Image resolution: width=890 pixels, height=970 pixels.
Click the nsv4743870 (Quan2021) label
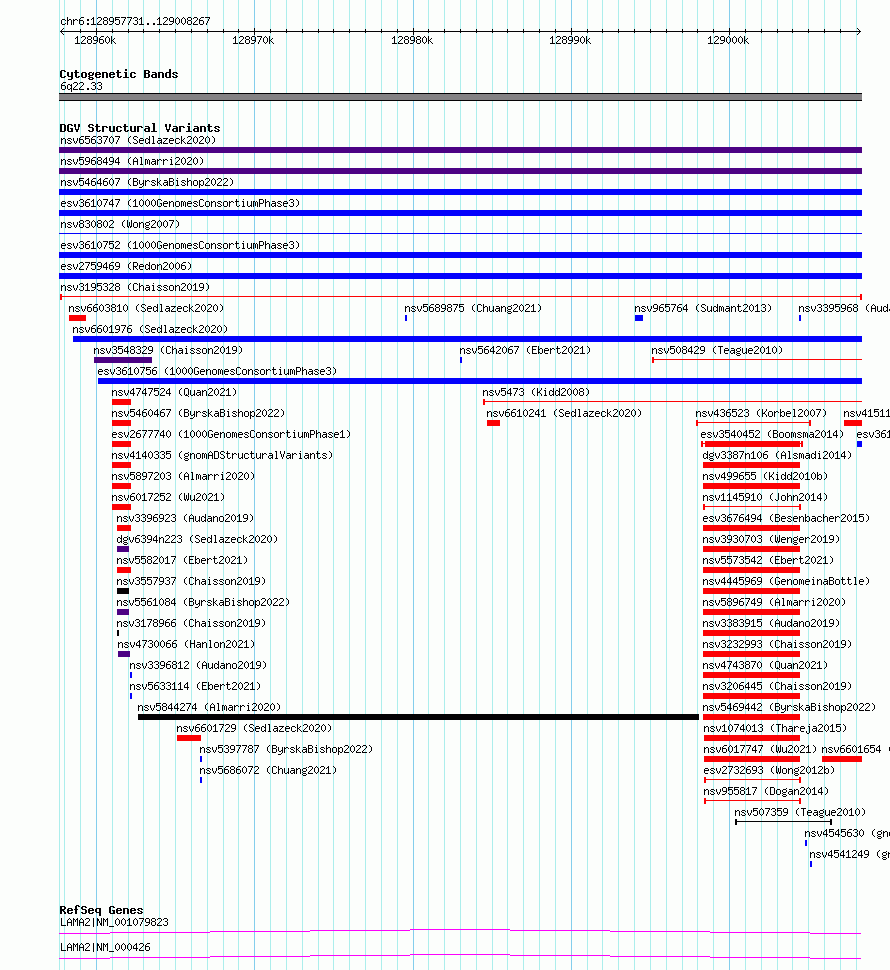click(x=765, y=666)
